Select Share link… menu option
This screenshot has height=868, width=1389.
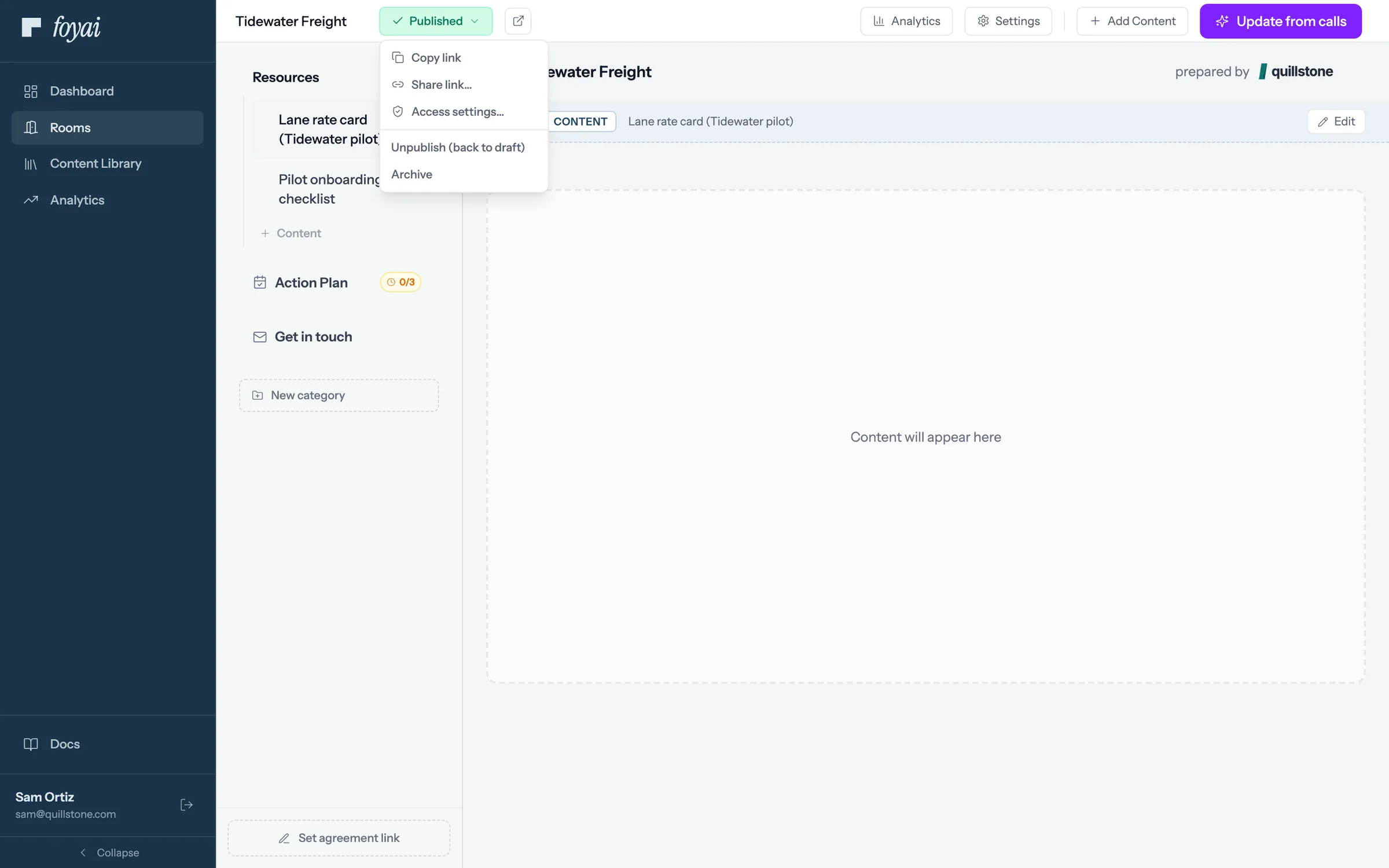click(464, 84)
